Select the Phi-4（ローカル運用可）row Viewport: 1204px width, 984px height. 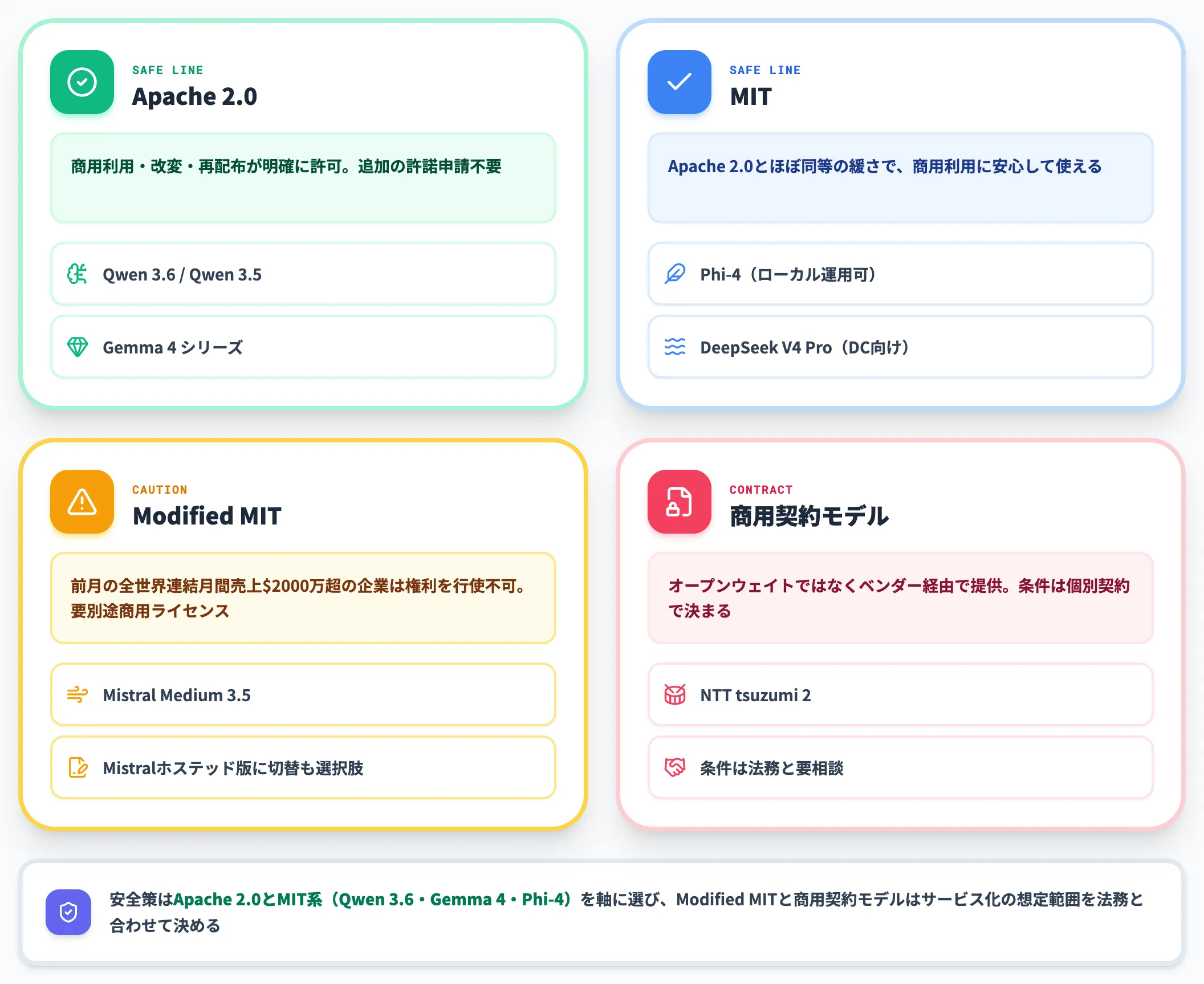point(901,274)
